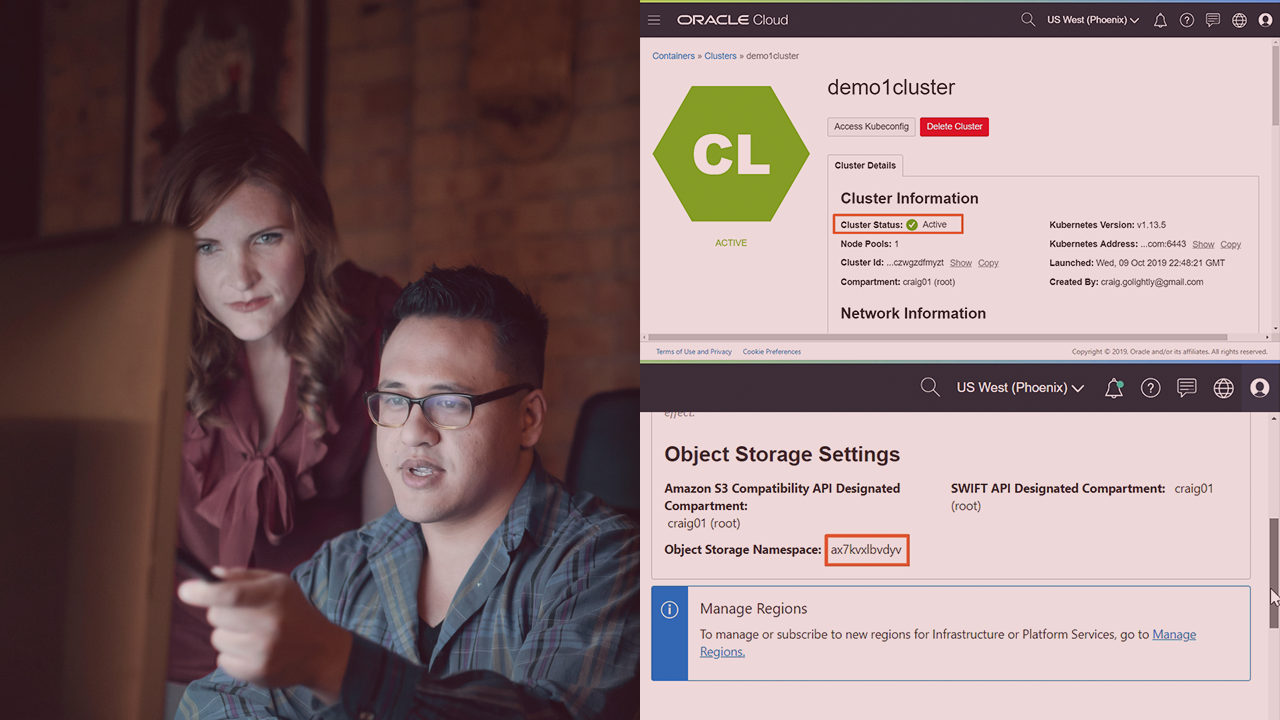The width and height of the screenshot is (1280, 720).
Task: Expand the top US West (Phoenix) region dropdown
Action: click(x=1093, y=20)
